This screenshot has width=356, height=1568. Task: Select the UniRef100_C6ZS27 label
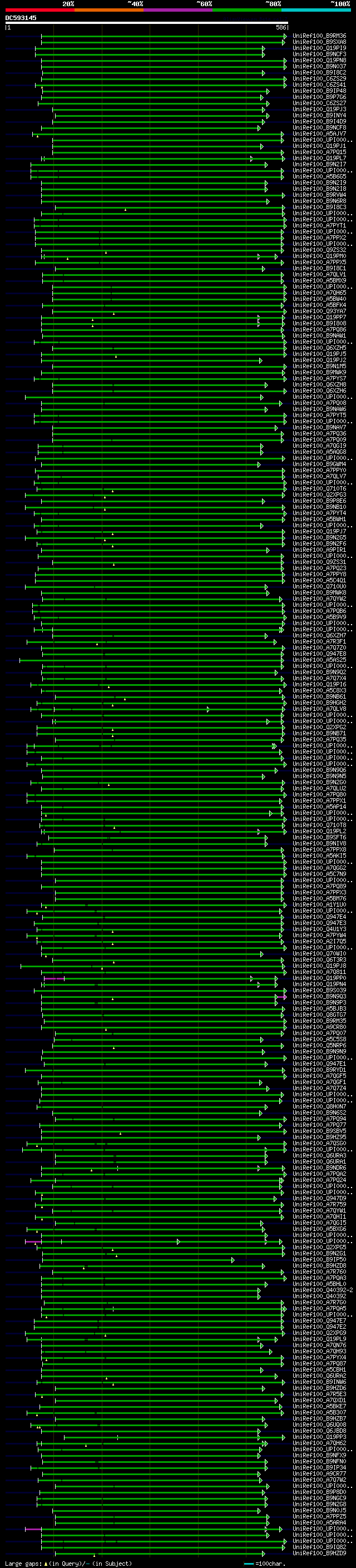(x=319, y=103)
